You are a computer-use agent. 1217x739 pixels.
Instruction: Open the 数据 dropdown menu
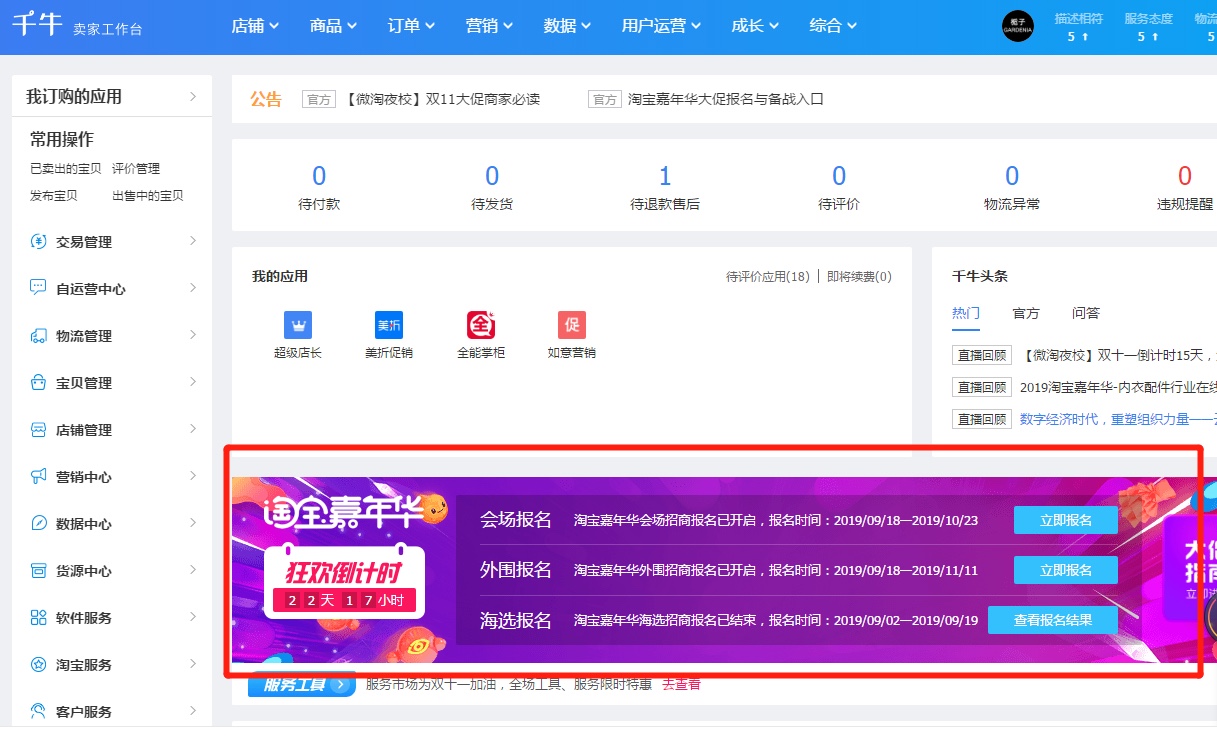point(567,26)
